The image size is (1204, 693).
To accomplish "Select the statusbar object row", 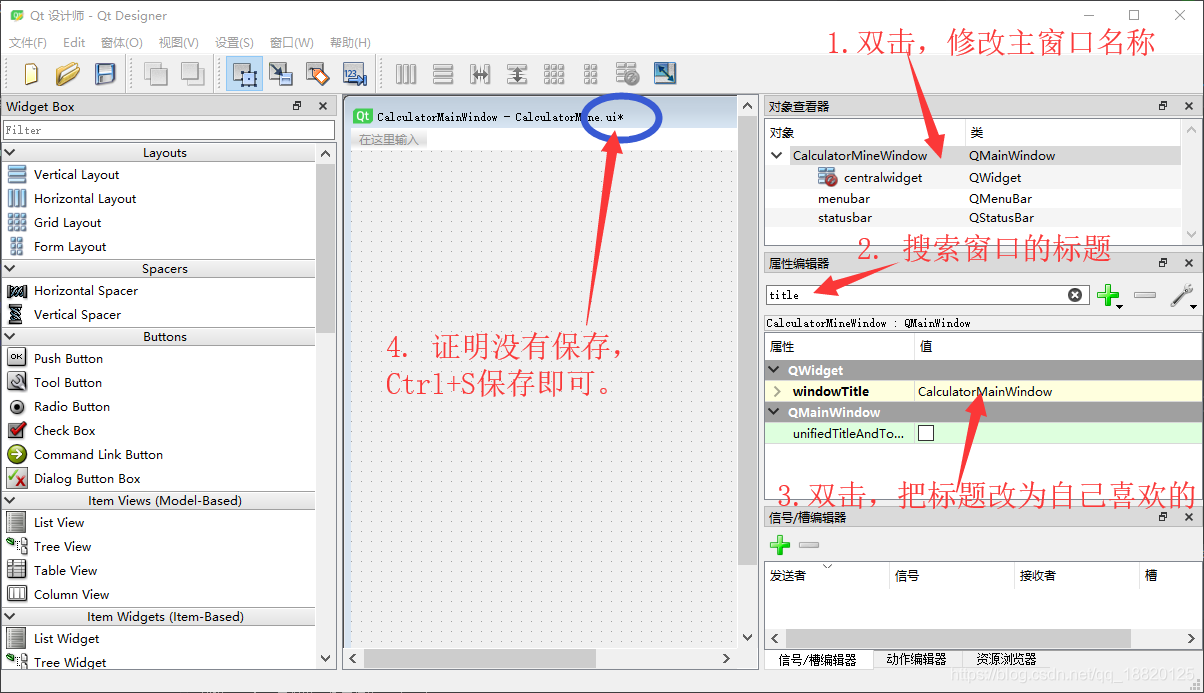I will pyautogui.click(x=844, y=218).
